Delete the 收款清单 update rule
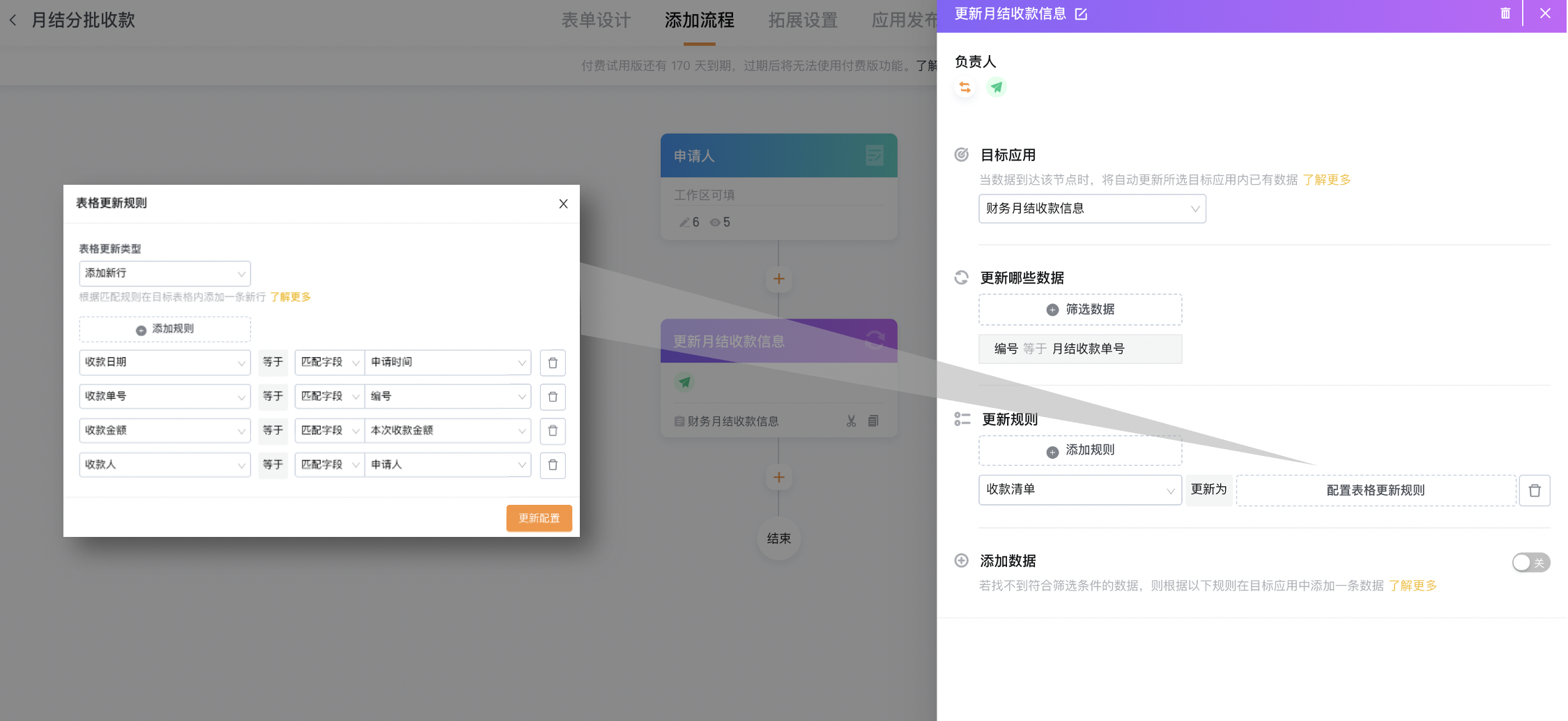The image size is (1568, 721). click(1535, 490)
